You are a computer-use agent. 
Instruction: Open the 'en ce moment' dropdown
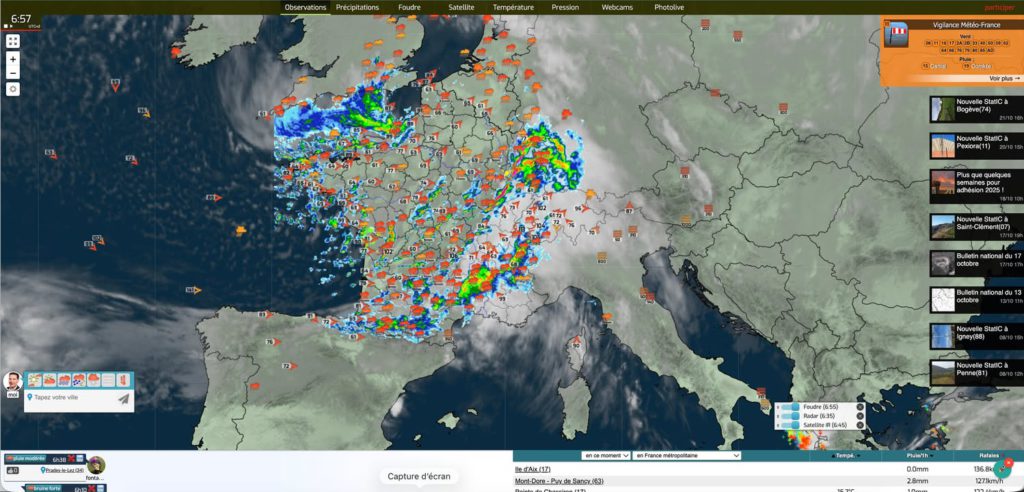pos(605,455)
